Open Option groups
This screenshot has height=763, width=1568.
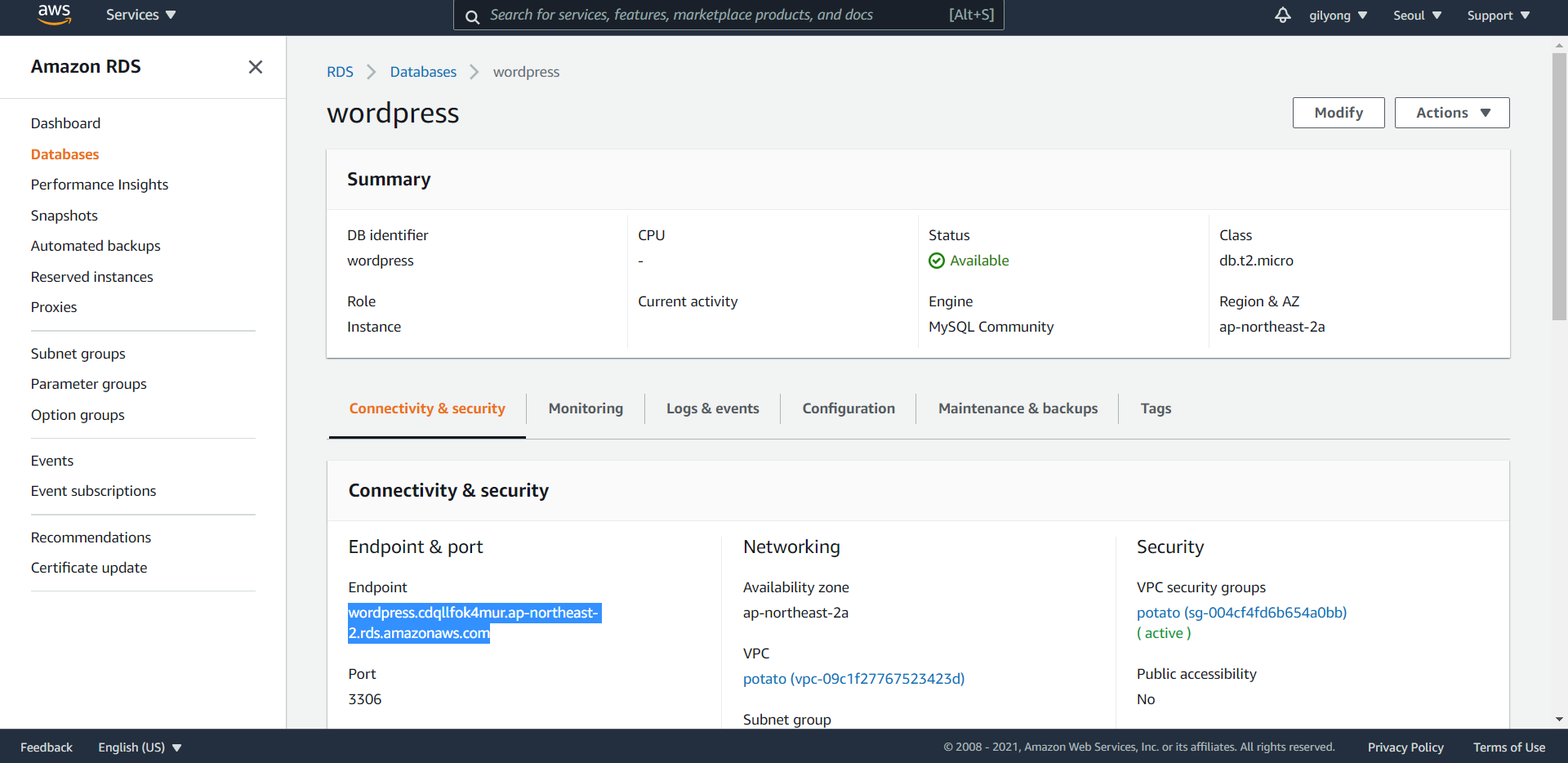[78, 415]
